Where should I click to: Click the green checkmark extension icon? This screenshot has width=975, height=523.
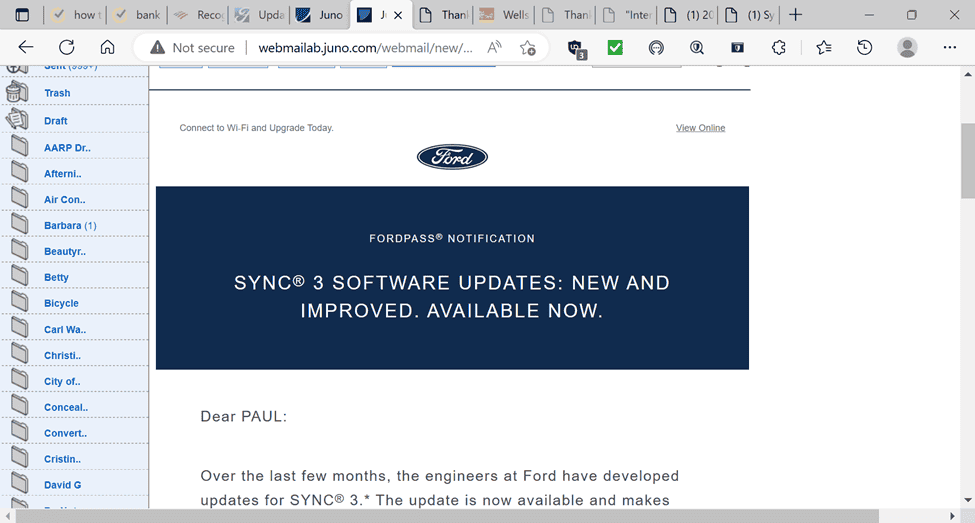pos(615,47)
